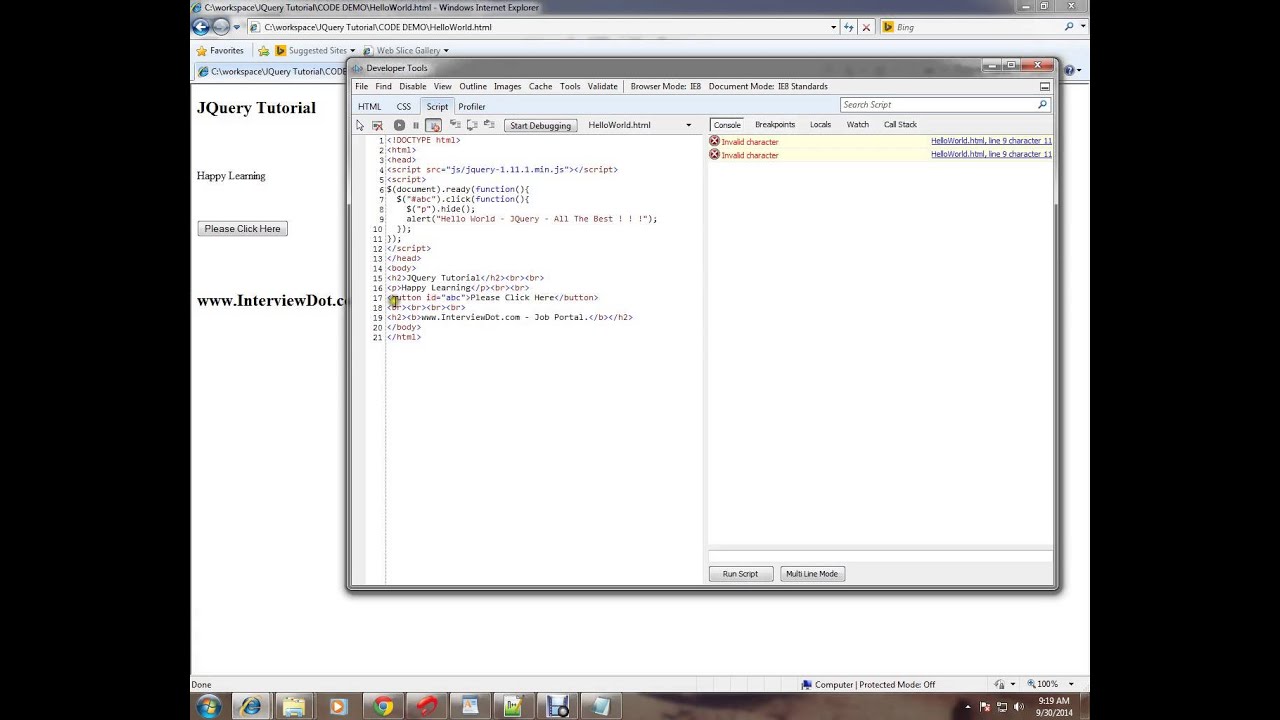This screenshot has width=1280, height=720.
Task: Open Windows Media Player from taskbar
Action: point(337,707)
